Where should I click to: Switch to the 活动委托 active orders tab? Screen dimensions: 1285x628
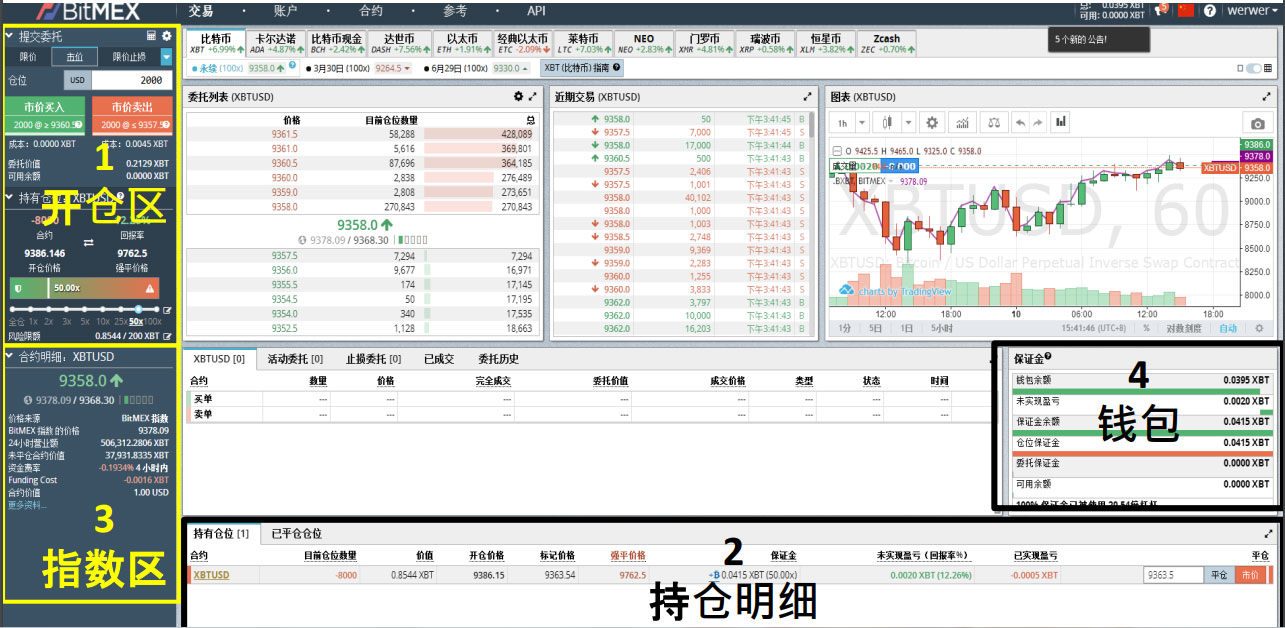tap(295, 359)
